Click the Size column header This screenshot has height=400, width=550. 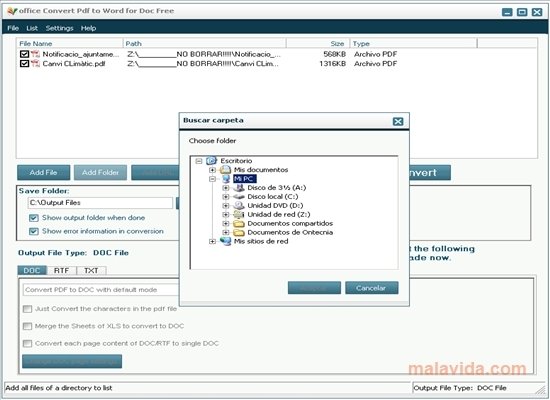318,44
